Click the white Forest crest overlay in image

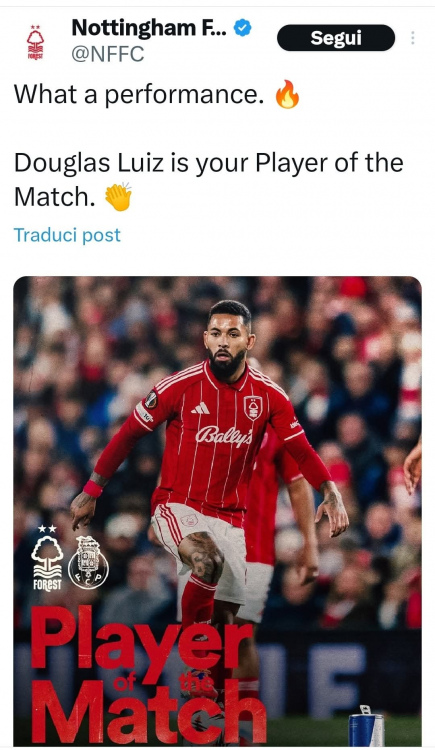coord(47,558)
